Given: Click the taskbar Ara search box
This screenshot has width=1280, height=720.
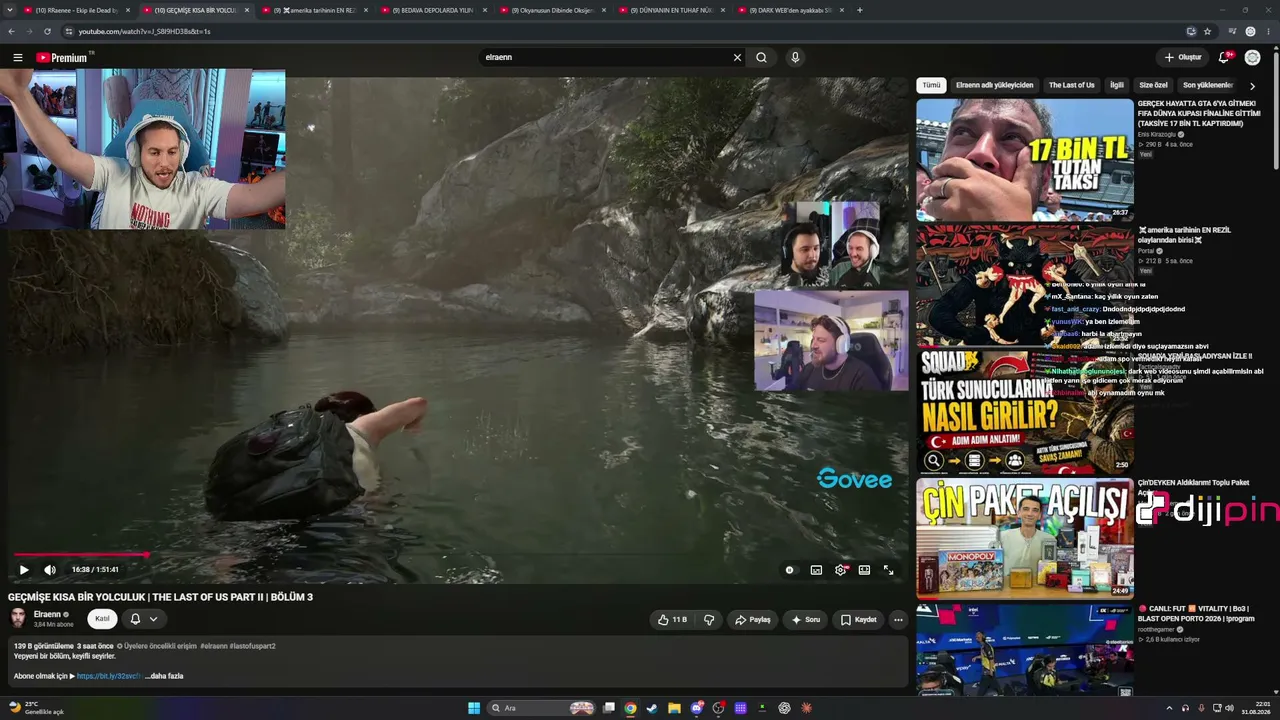Looking at the screenshot, I should pyautogui.click(x=542, y=708).
